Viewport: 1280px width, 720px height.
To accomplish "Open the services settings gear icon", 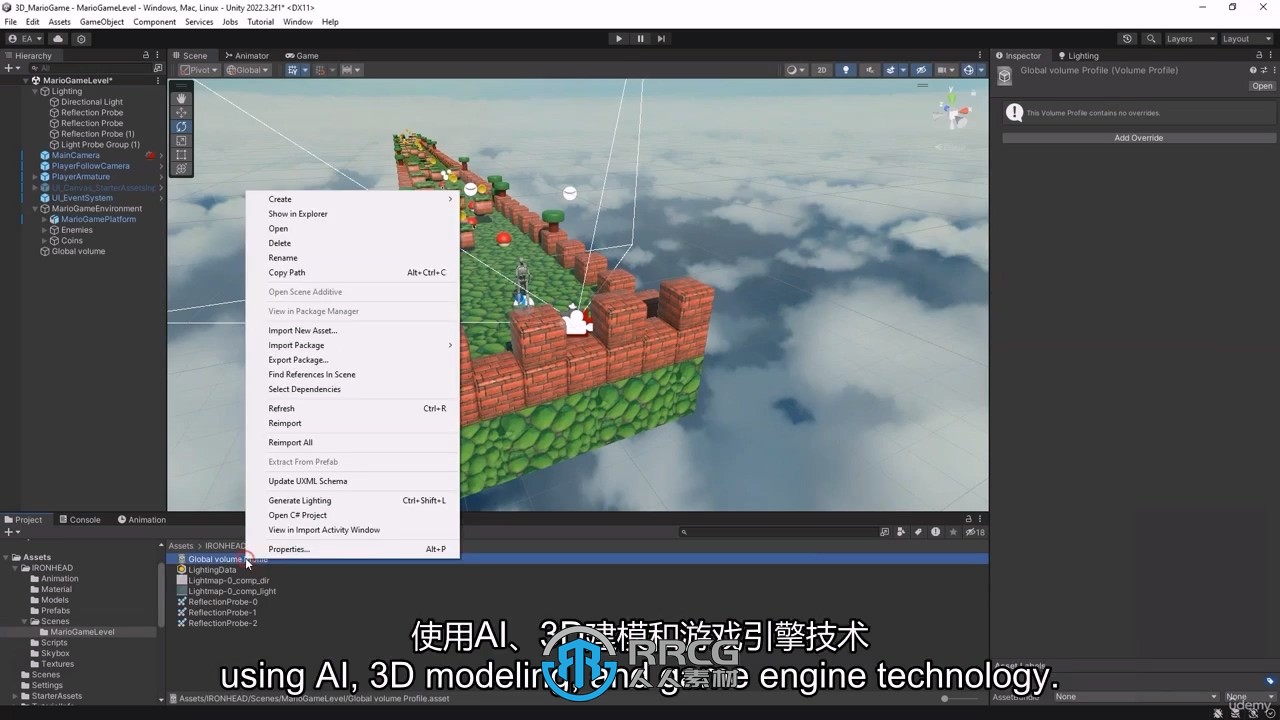I will coord(81,39).
